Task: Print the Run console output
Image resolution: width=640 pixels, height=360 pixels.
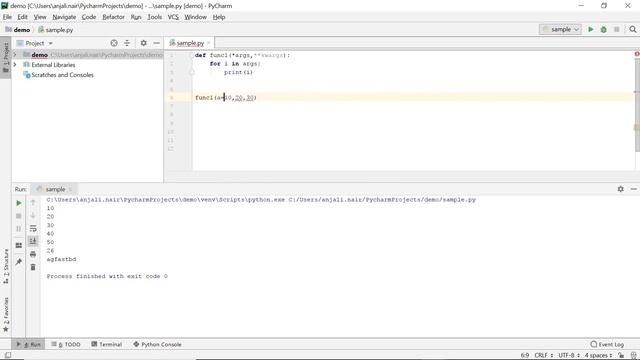Action: [x=33, y=254]
